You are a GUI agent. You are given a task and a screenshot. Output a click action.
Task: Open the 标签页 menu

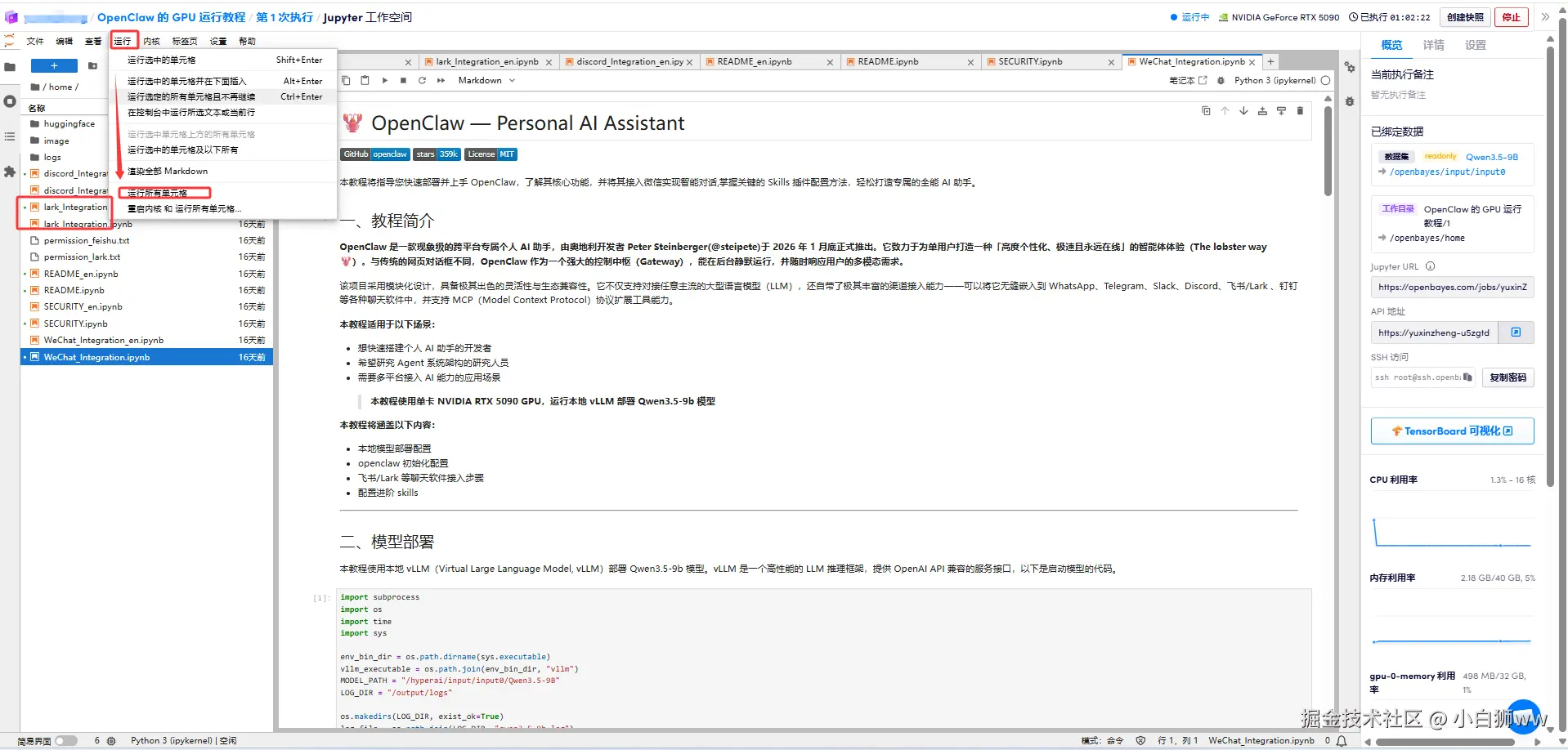tap(185, 41)
